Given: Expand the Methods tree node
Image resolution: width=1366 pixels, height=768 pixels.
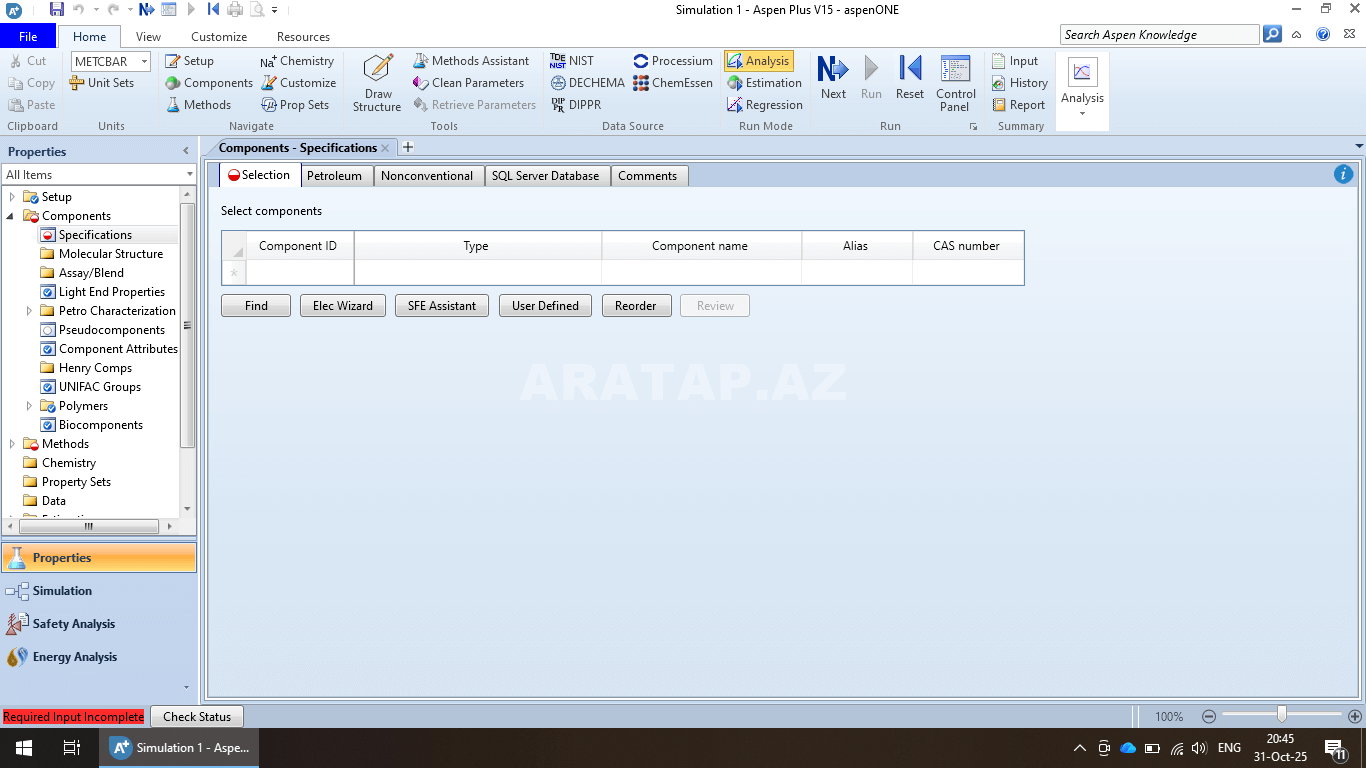Looking at the screenshot, I should [12, 444].
